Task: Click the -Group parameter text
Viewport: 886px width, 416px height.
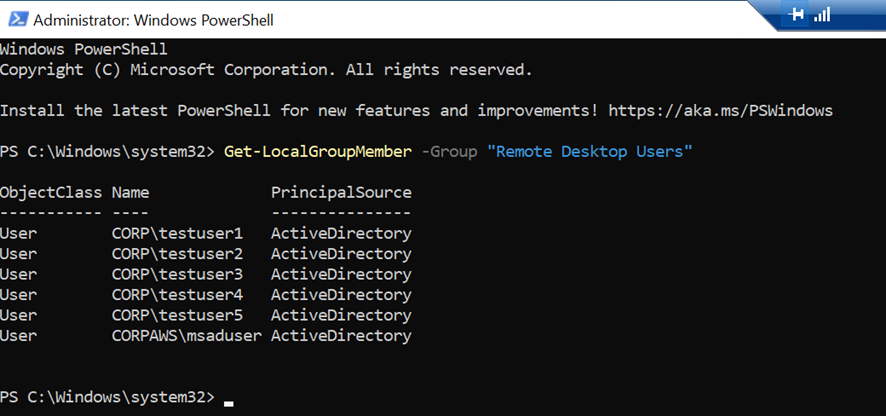Action: (x=450, y=152)
